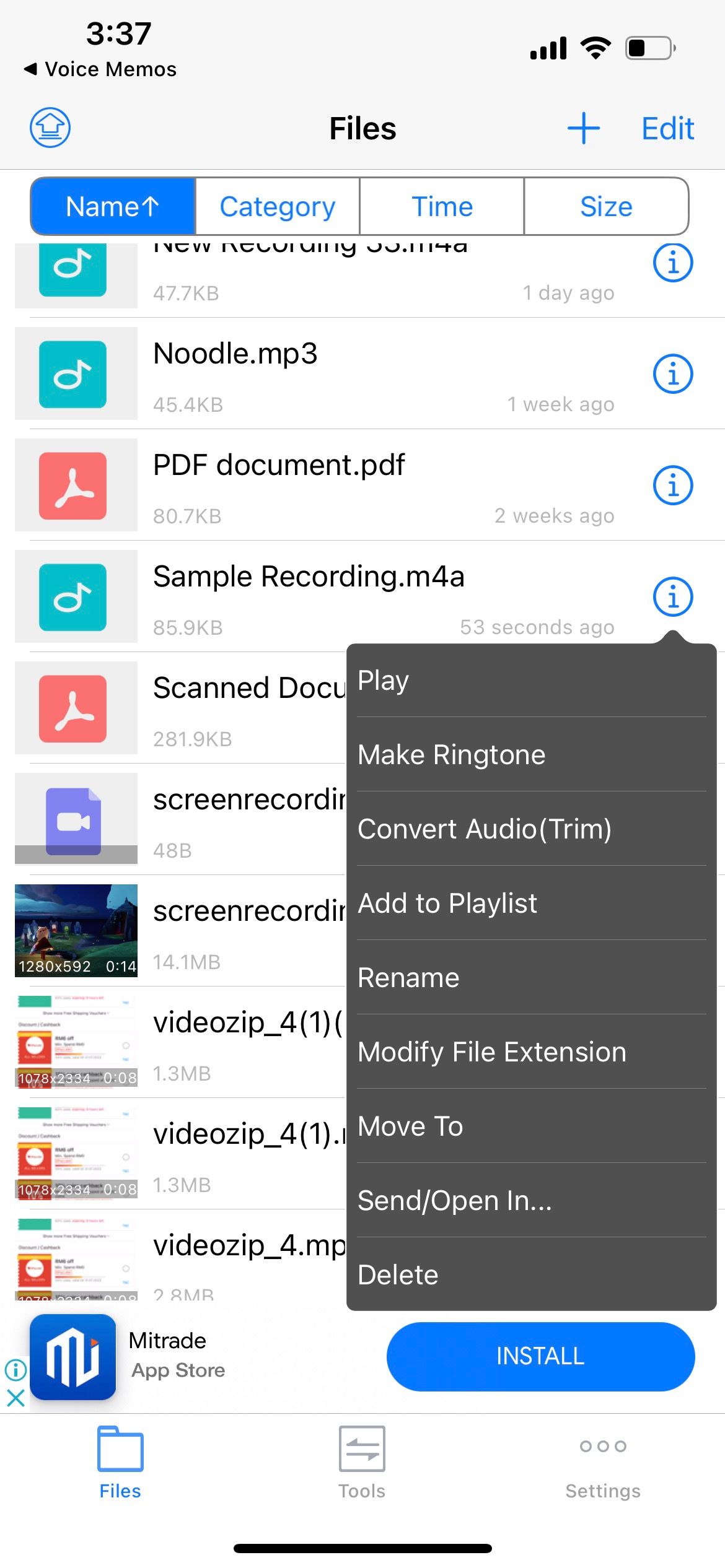725x1568 pixels.
Task: Select Play in the context menu
Action: tap(532, 680)
